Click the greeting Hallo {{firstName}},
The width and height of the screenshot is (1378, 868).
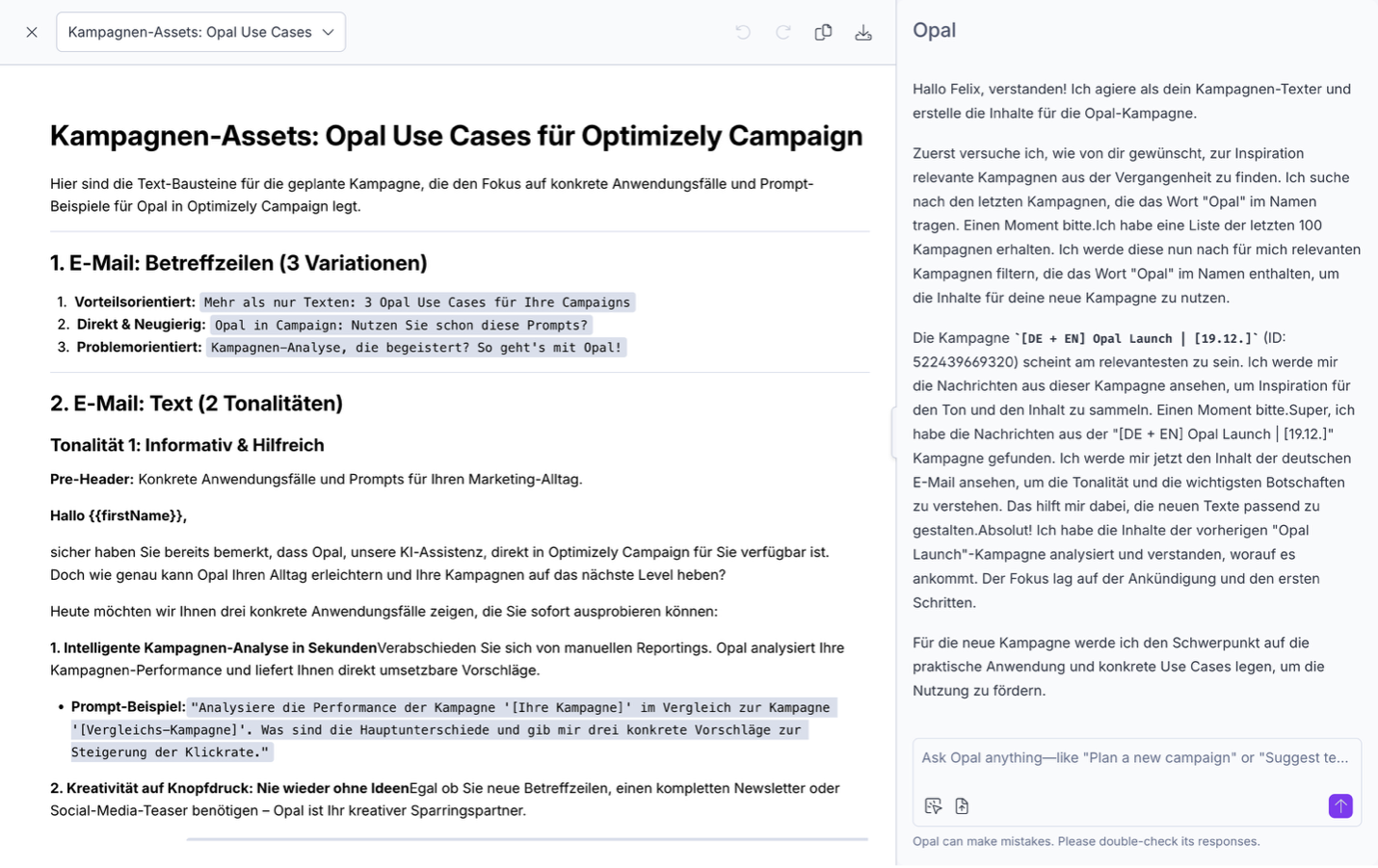pyautogui.click(x=119, y=516)
